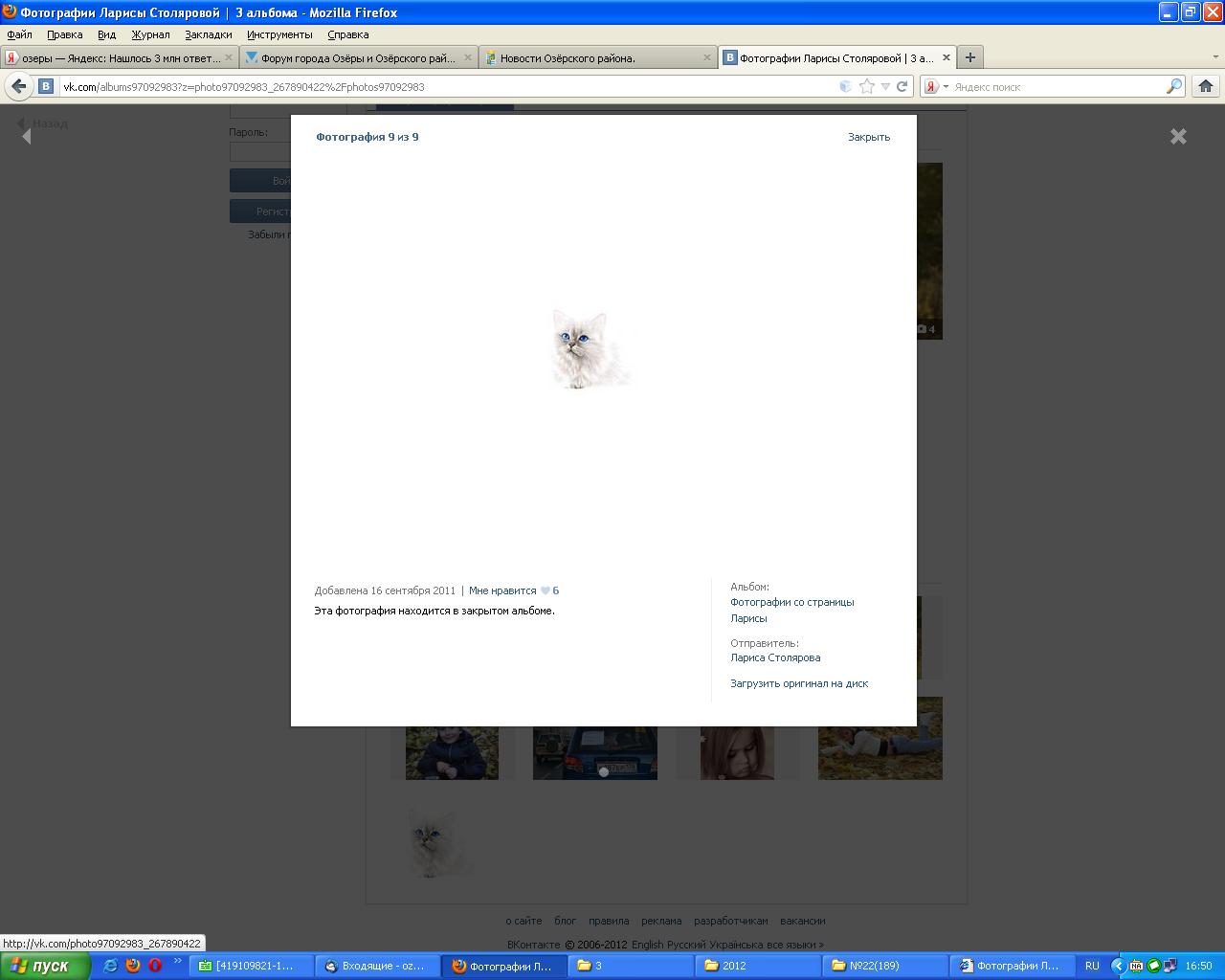
Task: Open the girl portrait thumbnail
Action: (x=737, y=752)
